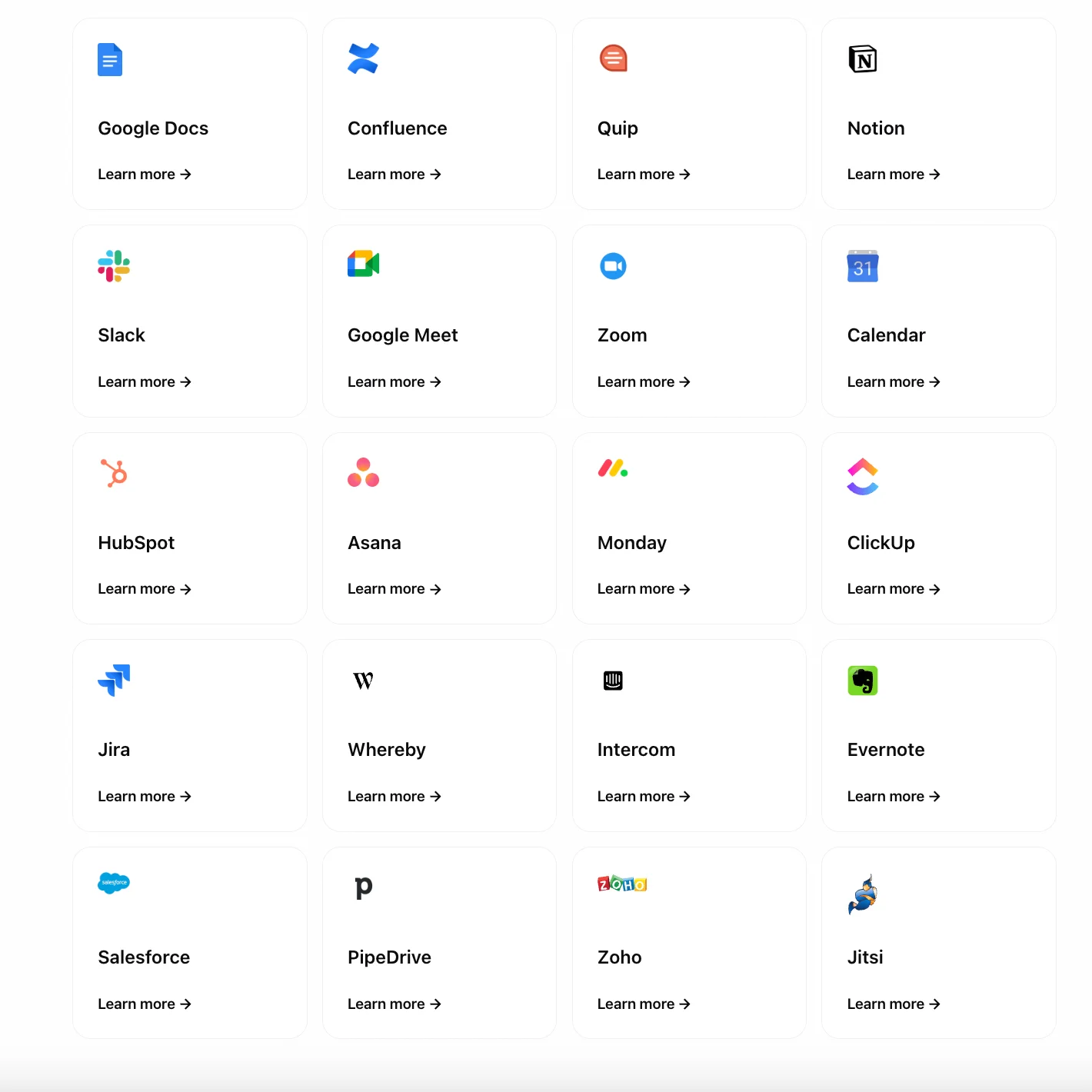Screen dimensions: 1092x1092
Task: Click the Slack logo icon
Action: click(114, 266)
